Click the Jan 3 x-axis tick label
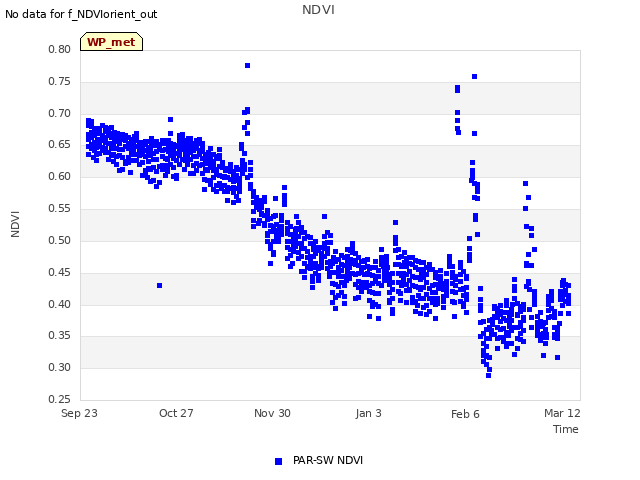The width and height of the screenshot is (640, 480). (x=368, y=413)
